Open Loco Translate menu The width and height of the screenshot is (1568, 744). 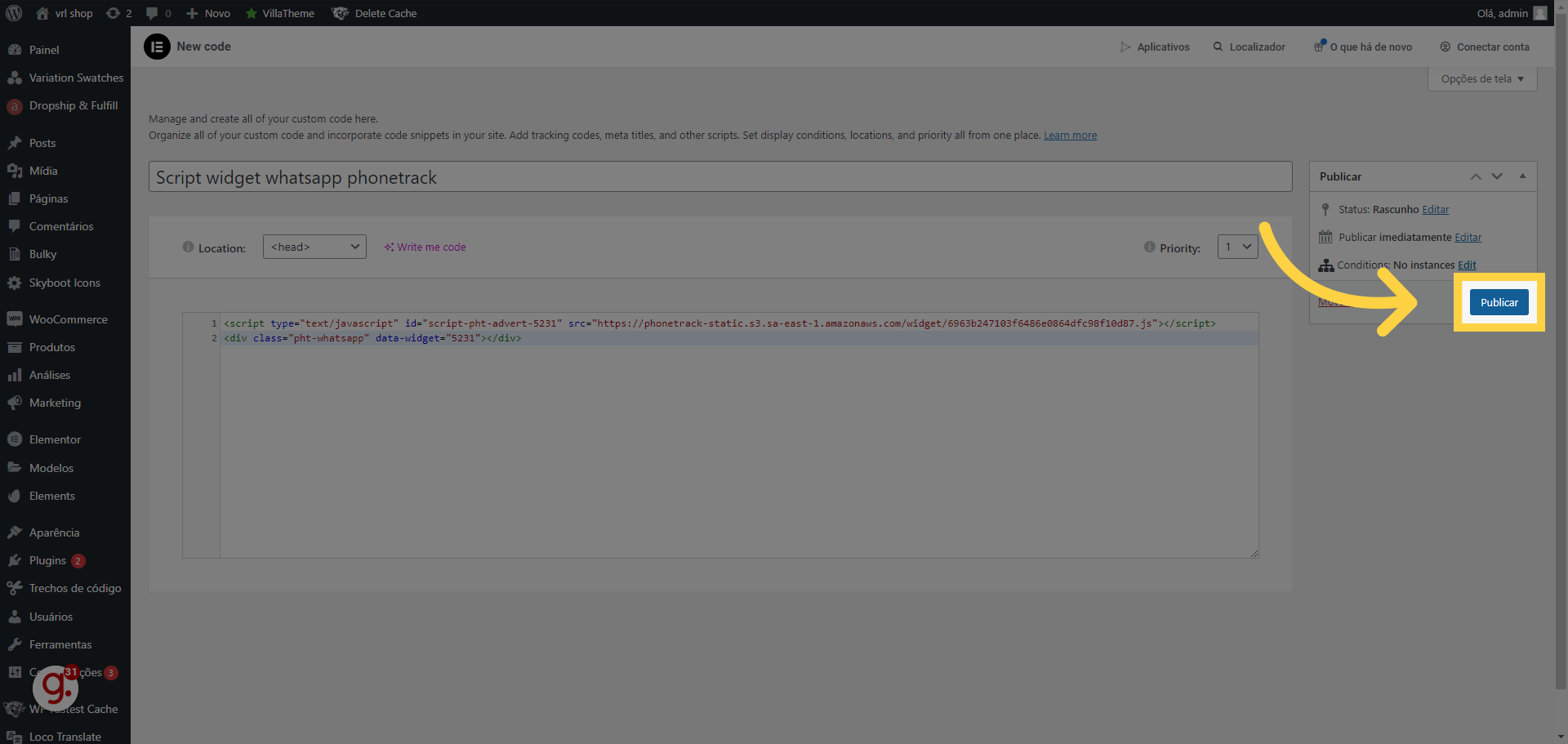[x=65, y=737]
